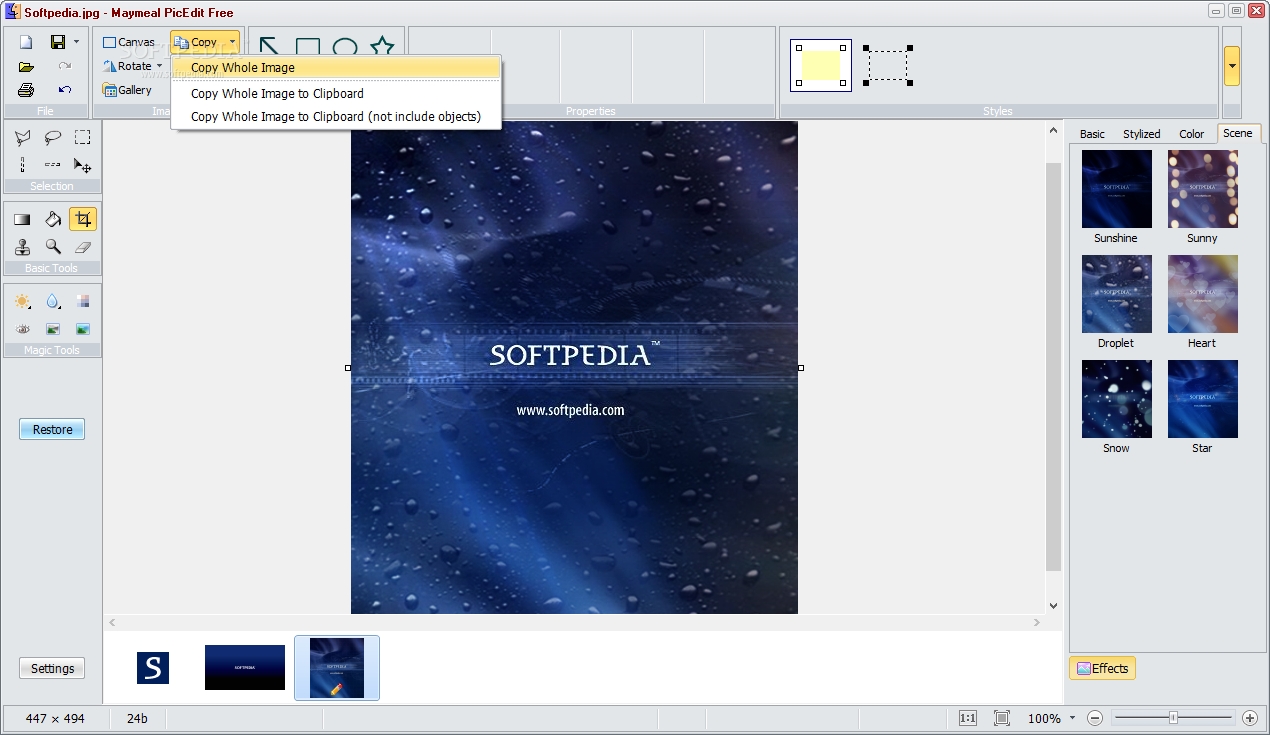The width and height of the screenshot is (1270, 735).
Task: Draw a star shape
Action: 382,46
